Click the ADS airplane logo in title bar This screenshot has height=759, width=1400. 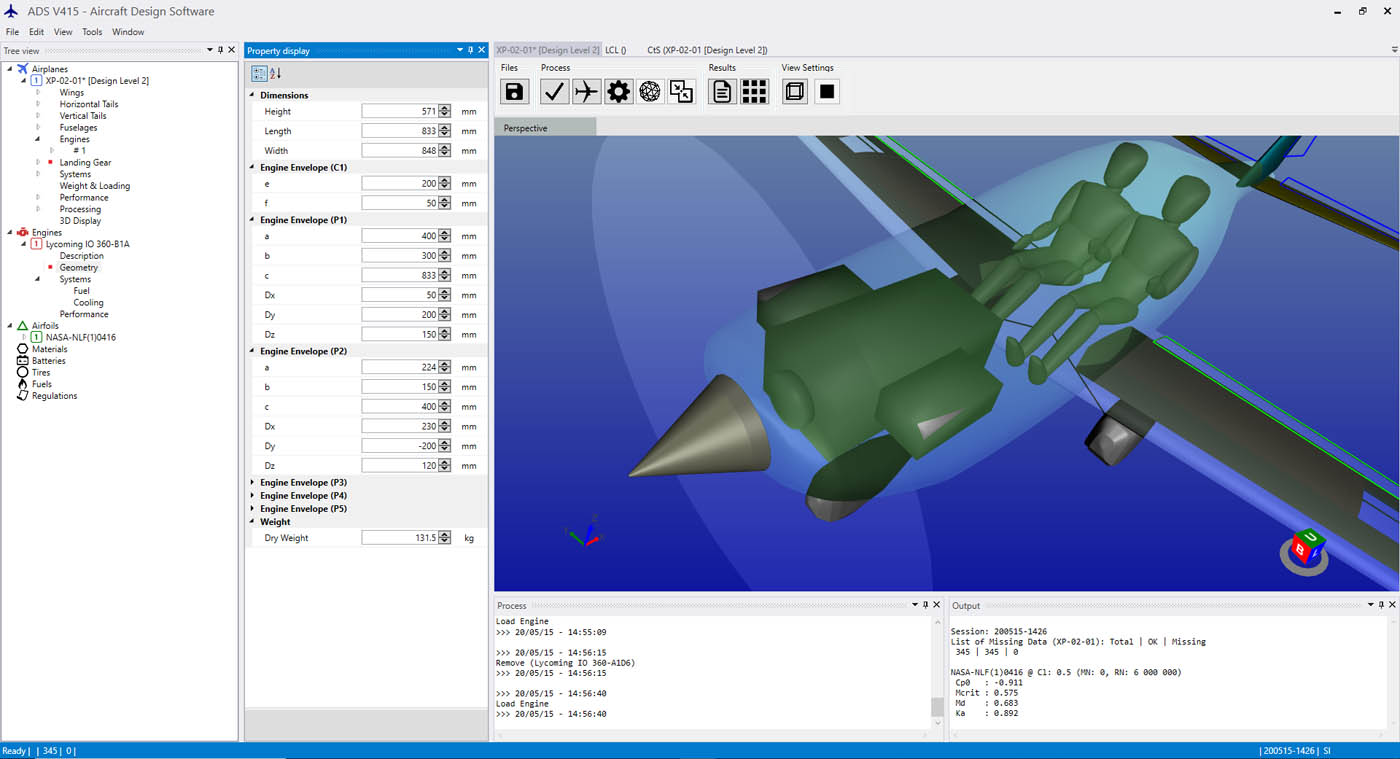(x=12, y=11)
